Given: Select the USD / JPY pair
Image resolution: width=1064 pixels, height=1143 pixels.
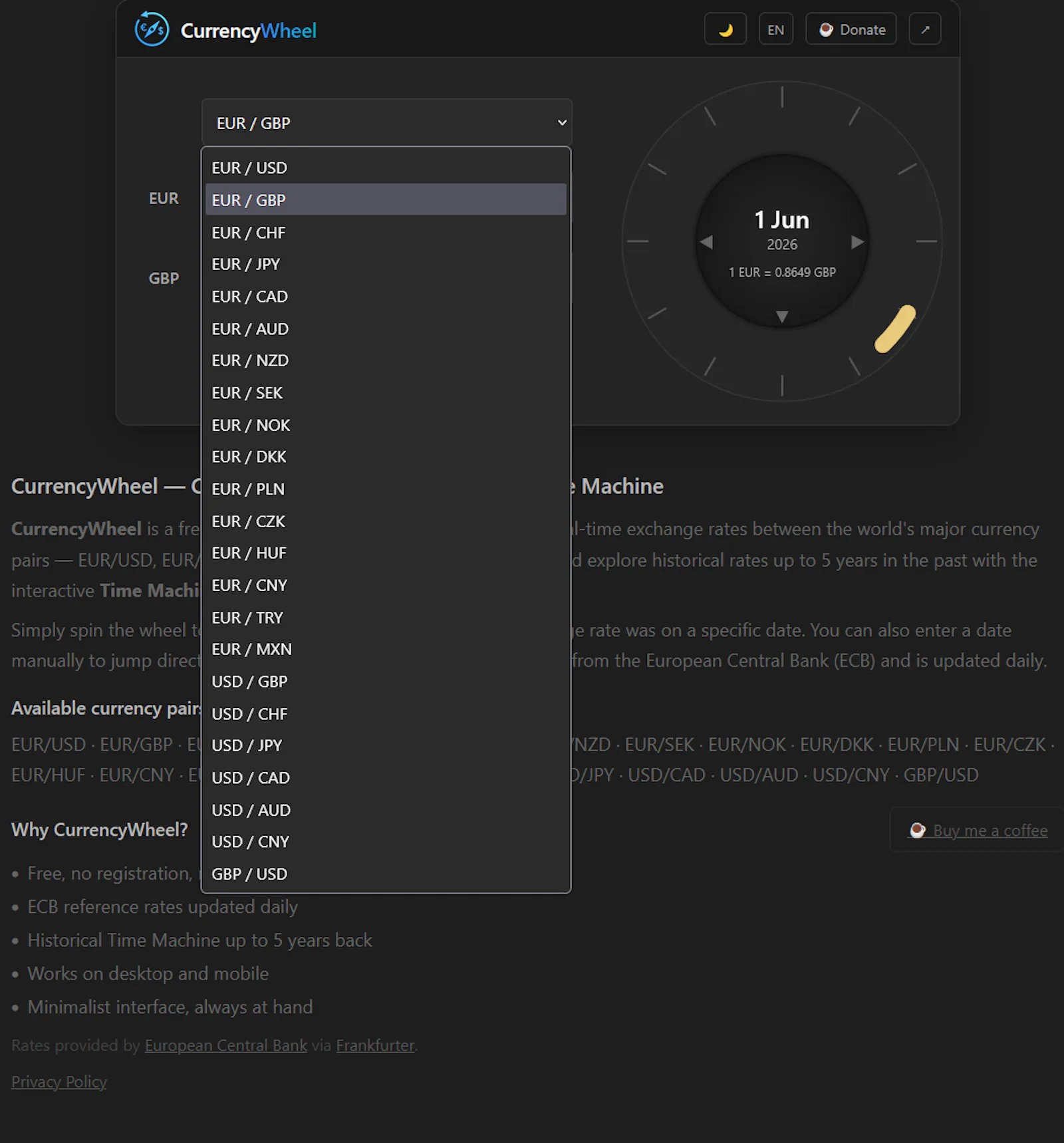Looking at the screenshot, I should click(x=386, y=745).
